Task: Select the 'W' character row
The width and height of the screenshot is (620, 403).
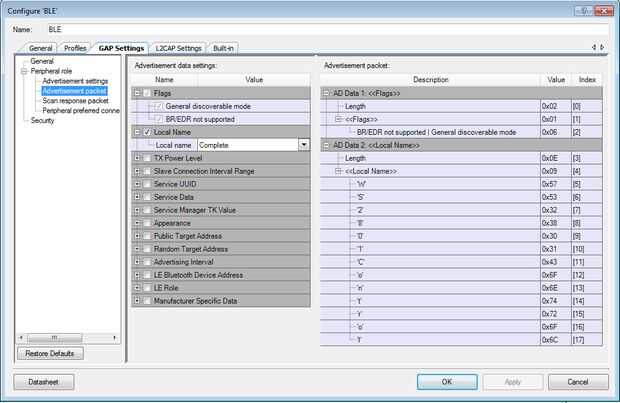Action: pos(461,184)
